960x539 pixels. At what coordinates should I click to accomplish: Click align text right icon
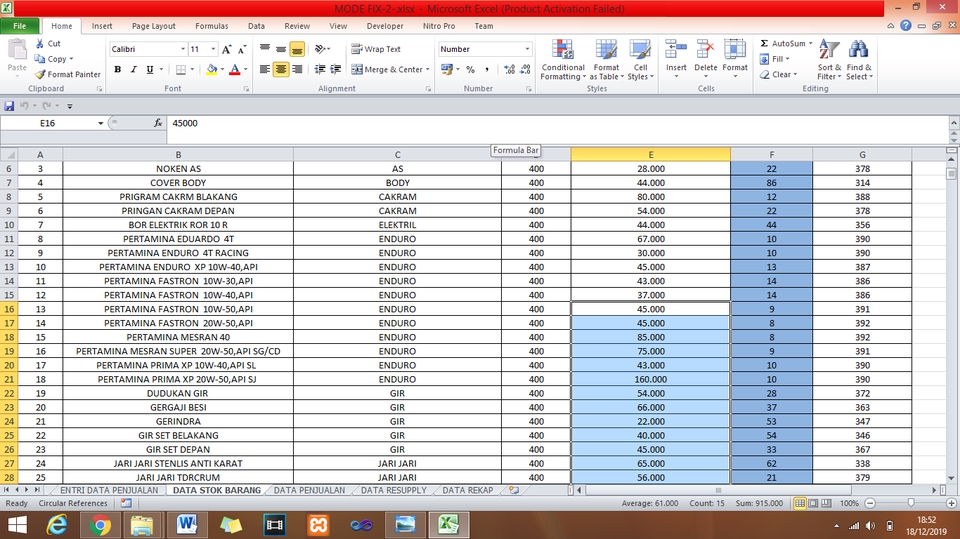[297, 69]
